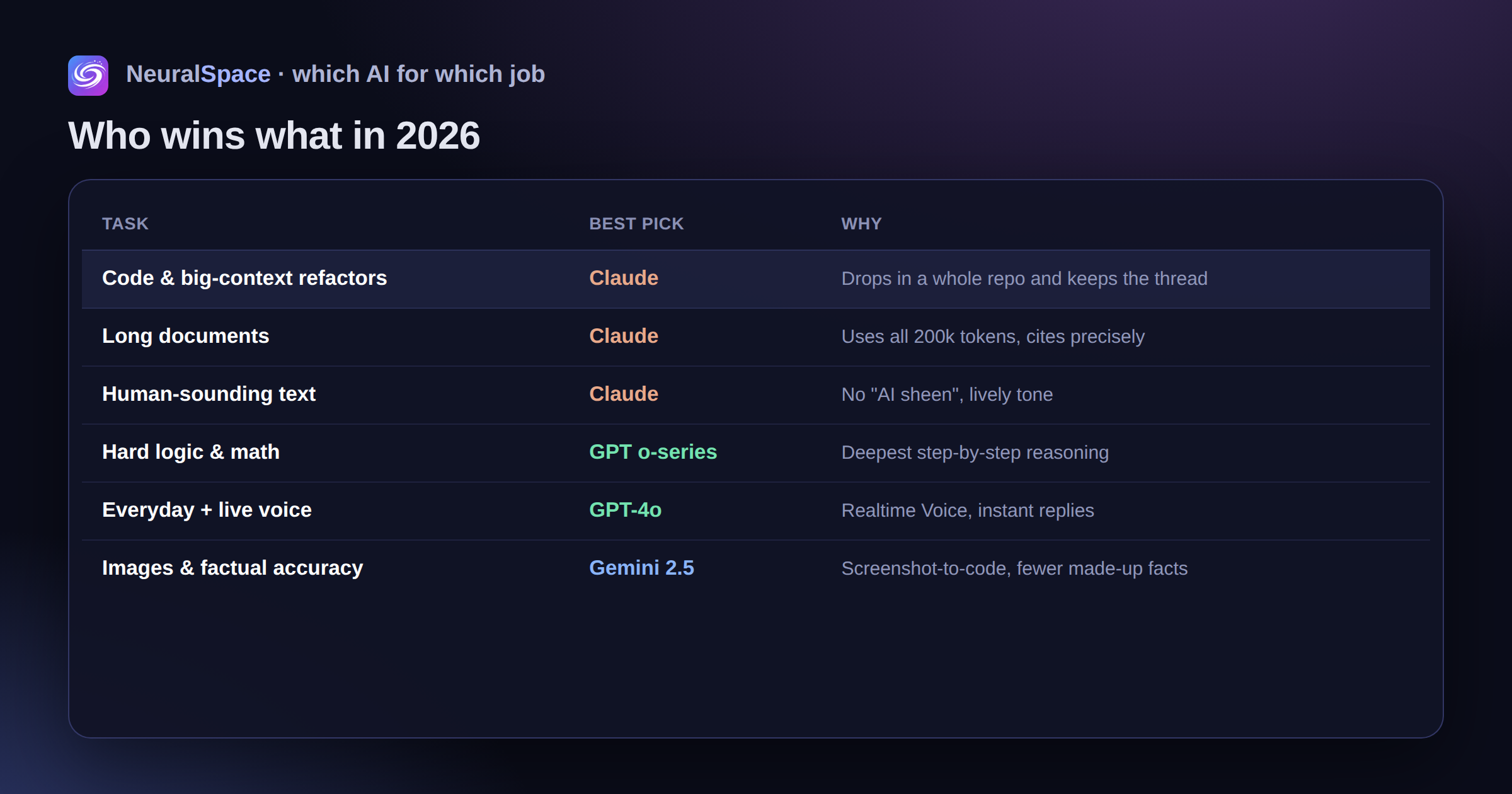Click 'Drops in a whole repo and keeps the thread'
The image size is (1512, 794).
coord(1024,279)
